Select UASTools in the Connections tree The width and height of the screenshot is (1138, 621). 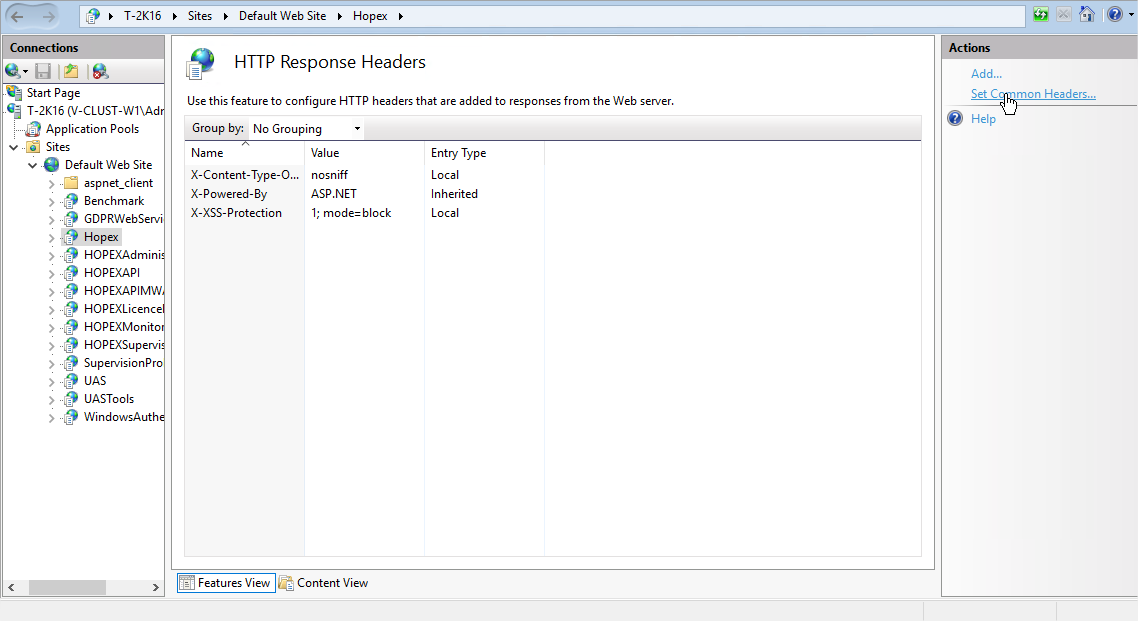pos(109,399)
